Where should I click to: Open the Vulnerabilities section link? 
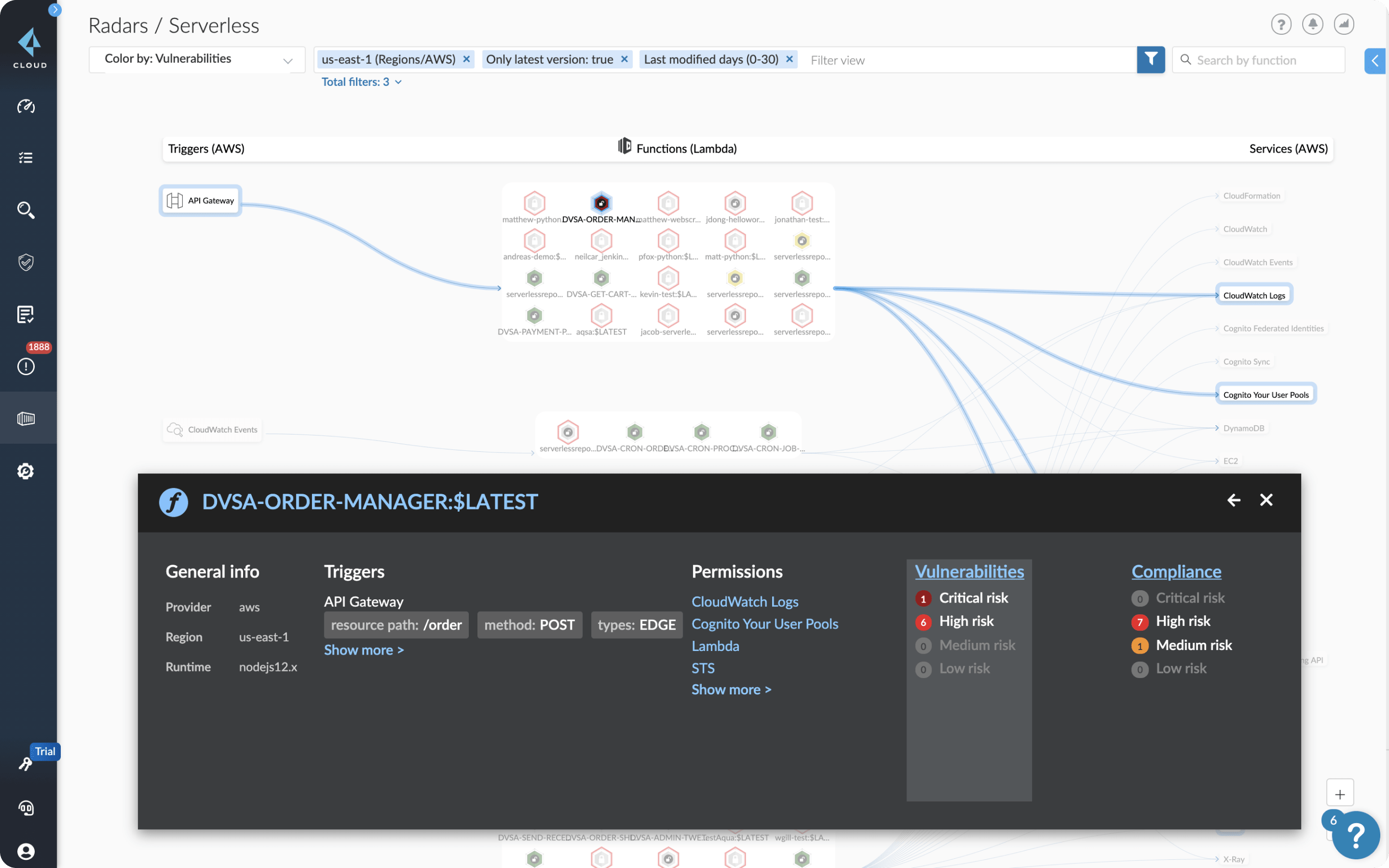[x=969, y=571]
